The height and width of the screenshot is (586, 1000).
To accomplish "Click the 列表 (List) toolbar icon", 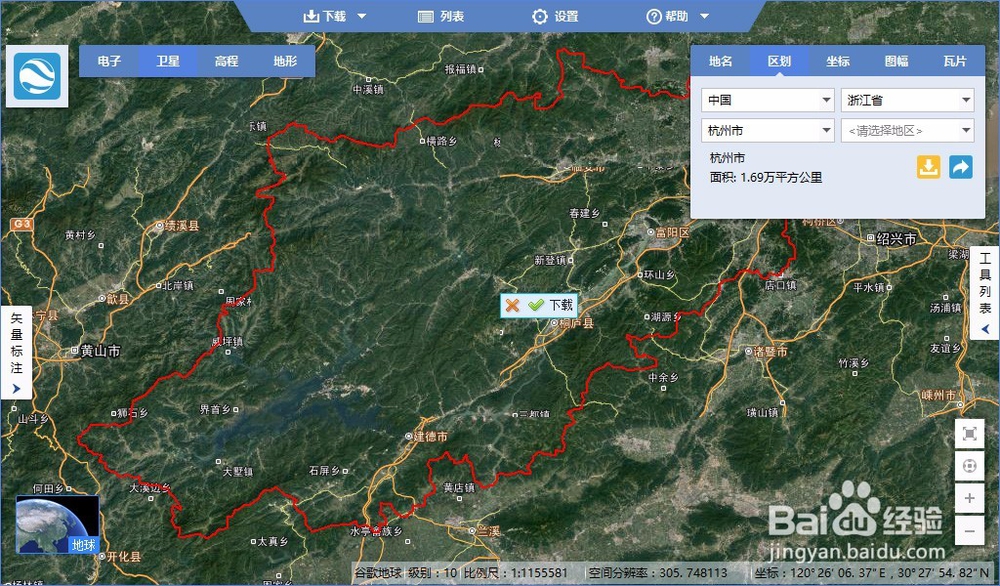I will 424,15.
